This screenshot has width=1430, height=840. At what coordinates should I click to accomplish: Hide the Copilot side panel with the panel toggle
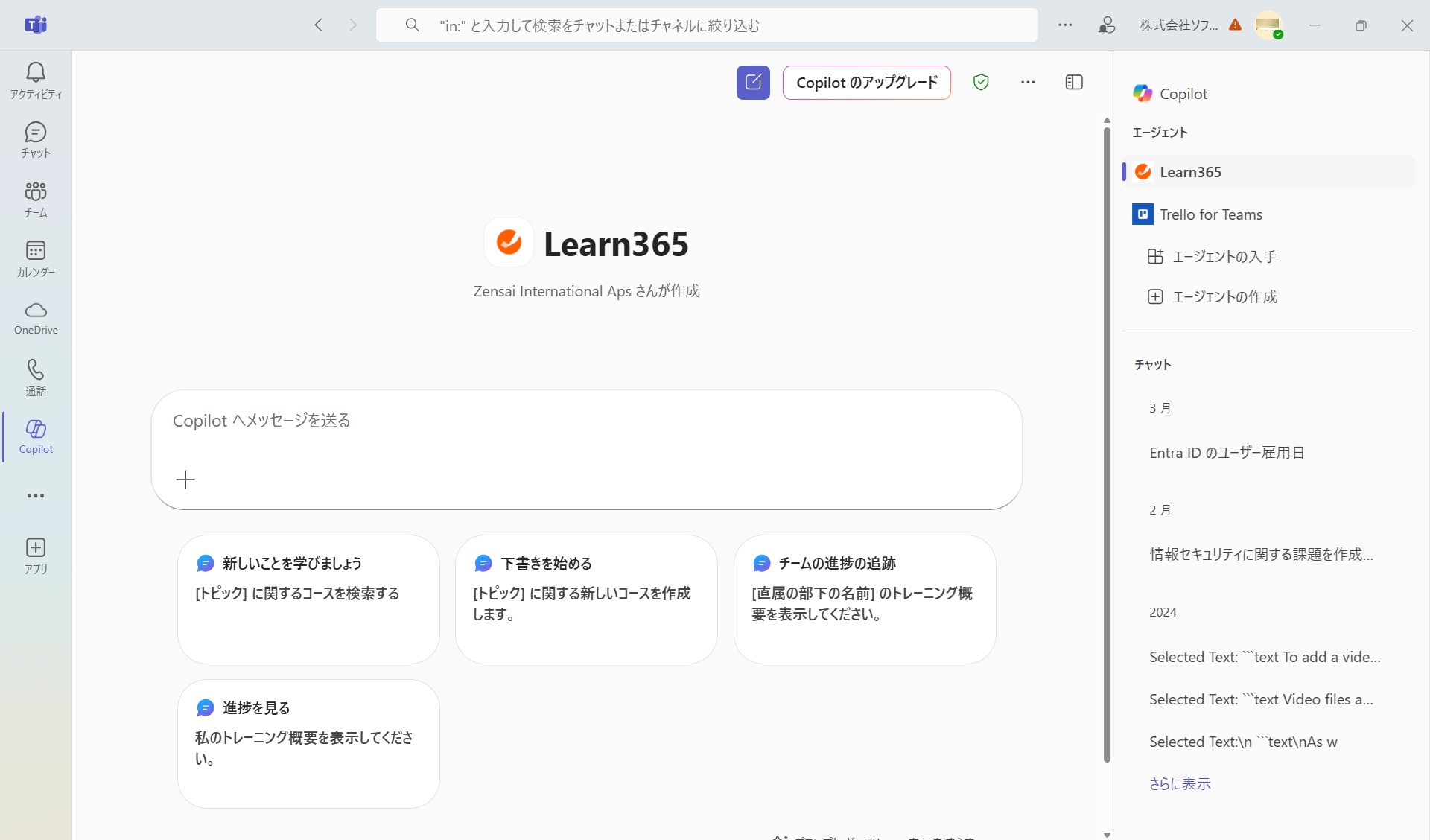(x=1073, y=82)
